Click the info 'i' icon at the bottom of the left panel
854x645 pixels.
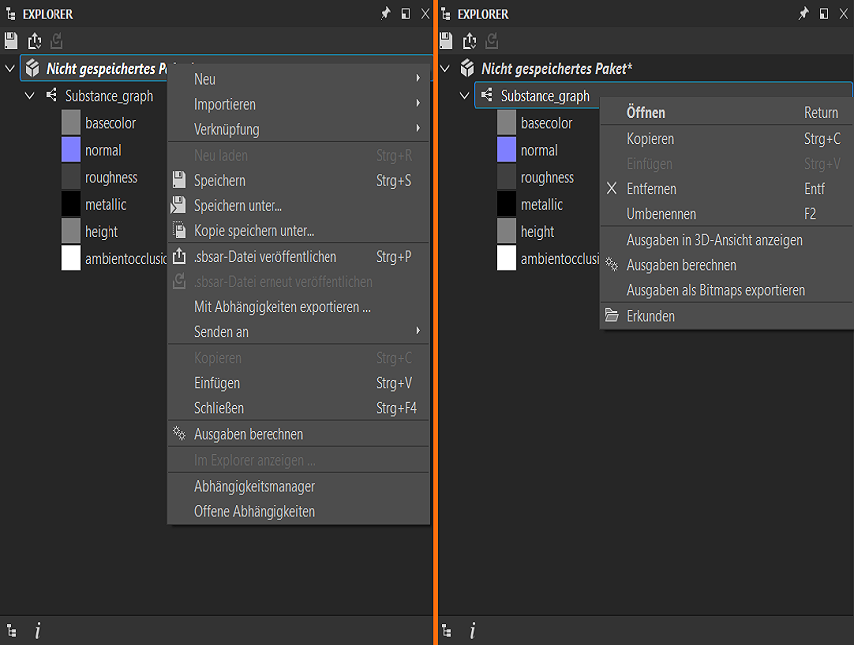coord(37,631)
